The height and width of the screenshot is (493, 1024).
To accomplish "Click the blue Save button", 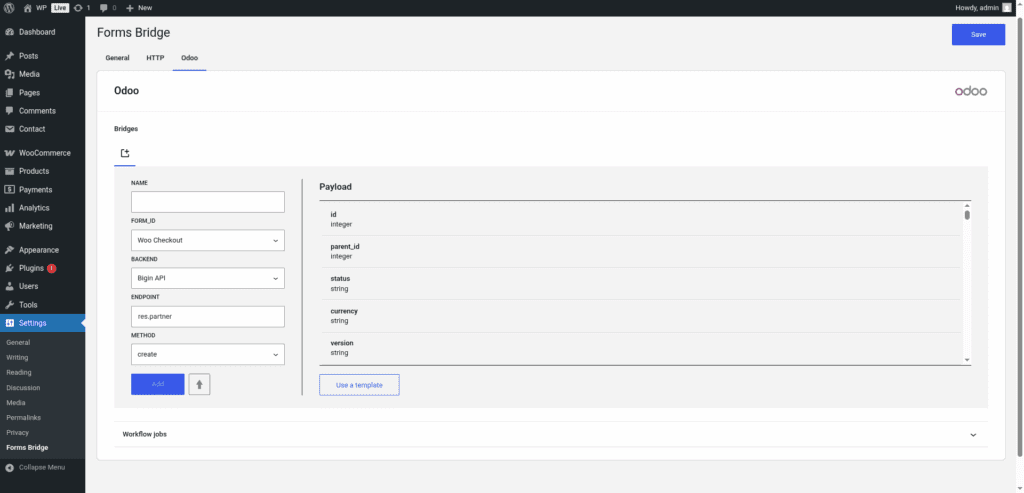I will click(978, 35).
